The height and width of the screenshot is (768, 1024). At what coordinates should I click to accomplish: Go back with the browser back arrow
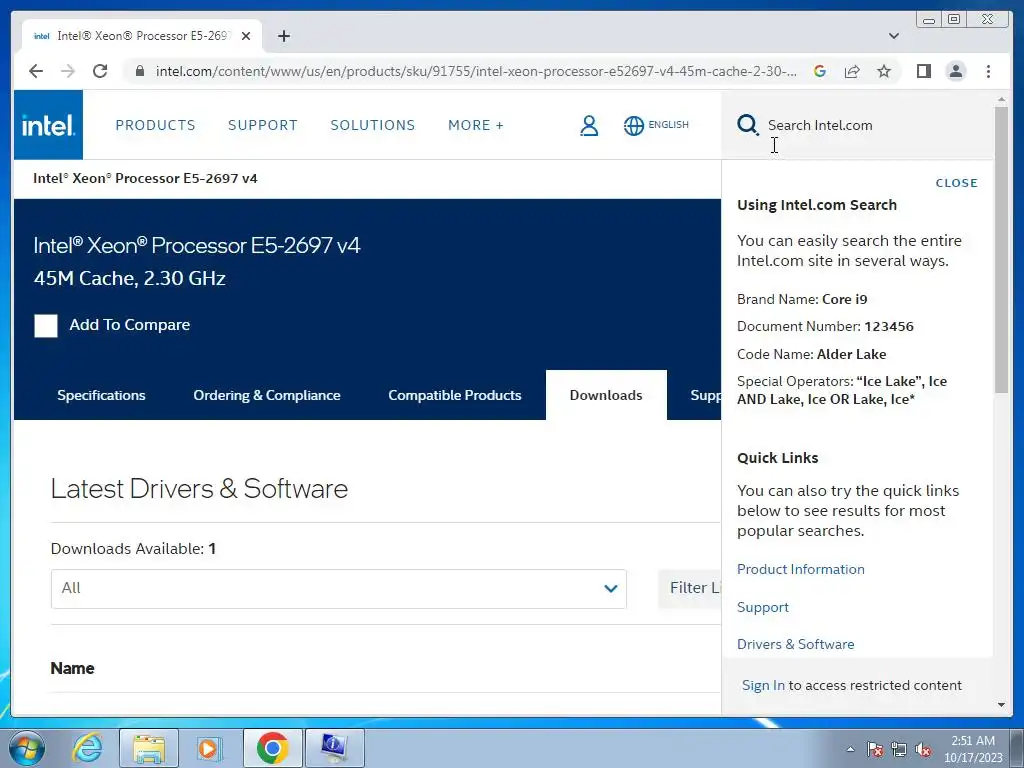pos(36,71)
